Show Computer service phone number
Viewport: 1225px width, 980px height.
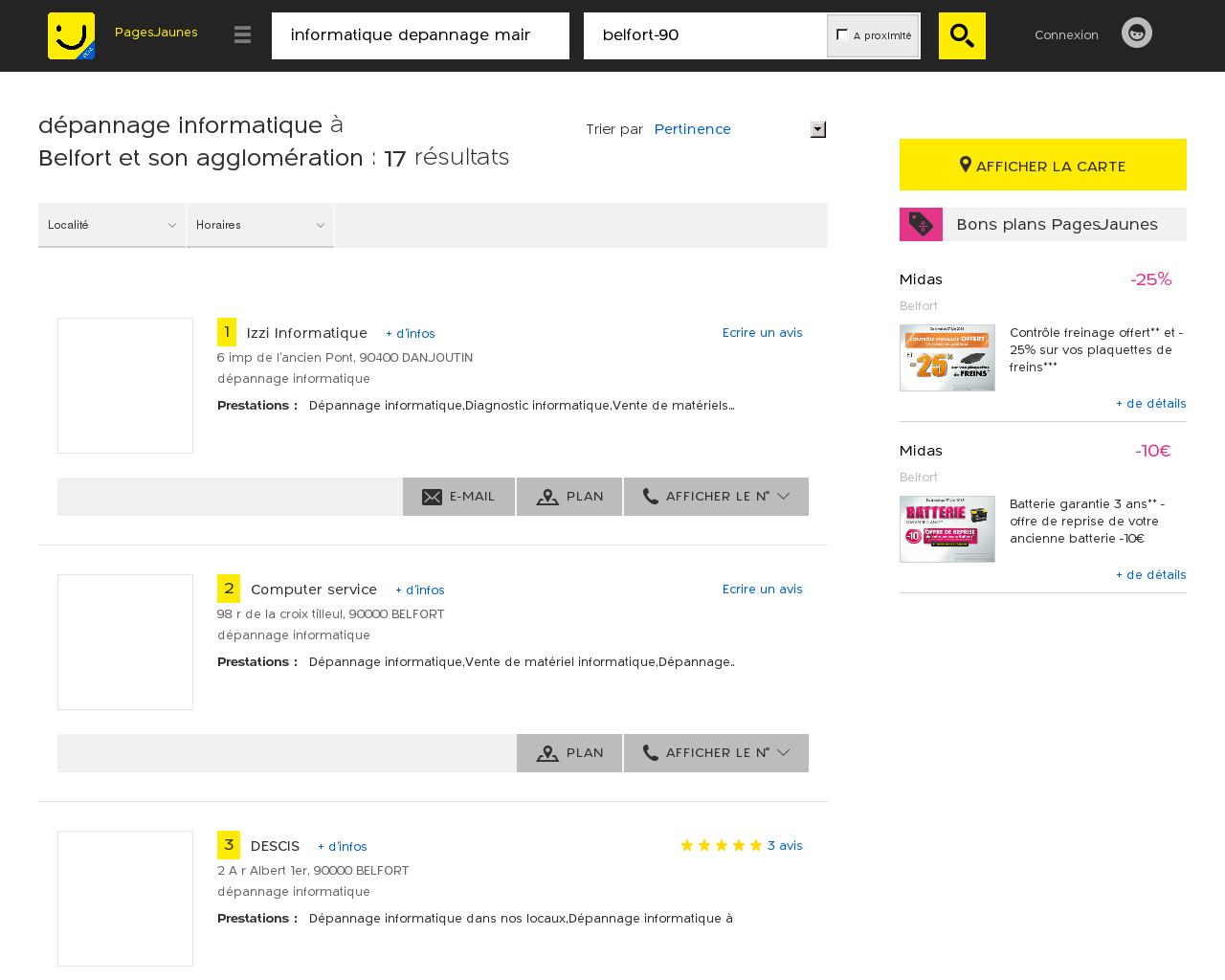coord(716,753)
